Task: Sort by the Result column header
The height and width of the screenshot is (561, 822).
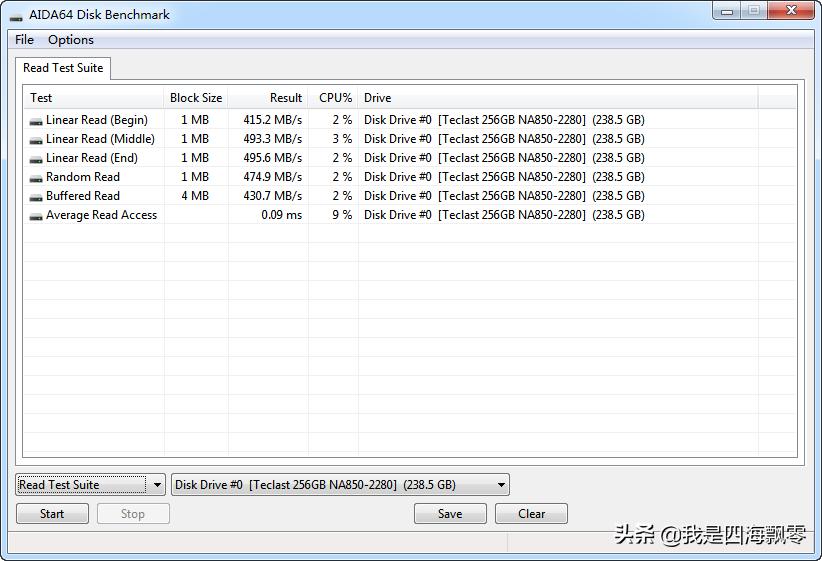Action: (x=268, y=98)
